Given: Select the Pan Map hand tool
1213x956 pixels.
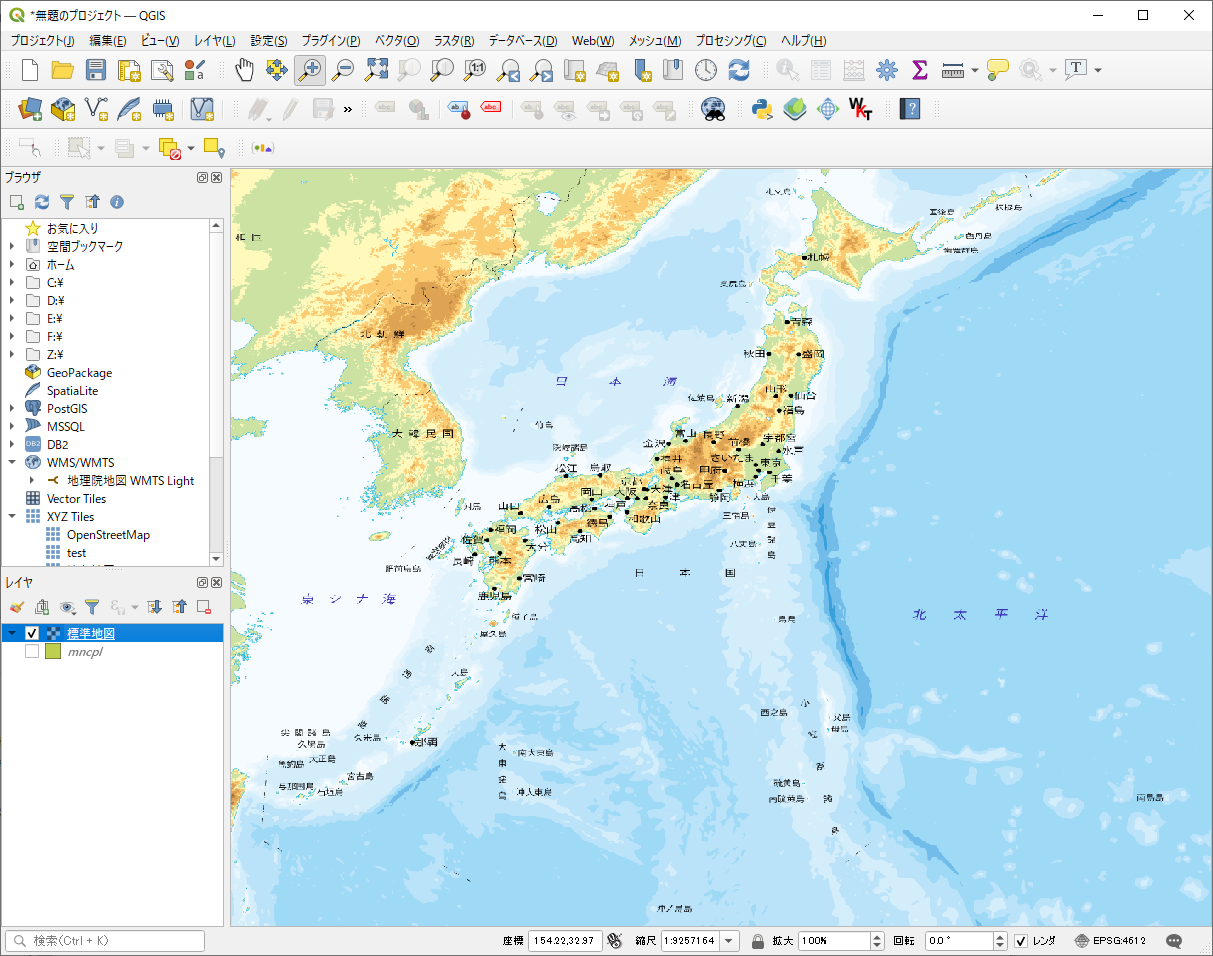Looking at the screenshot, I should point(244,70).
